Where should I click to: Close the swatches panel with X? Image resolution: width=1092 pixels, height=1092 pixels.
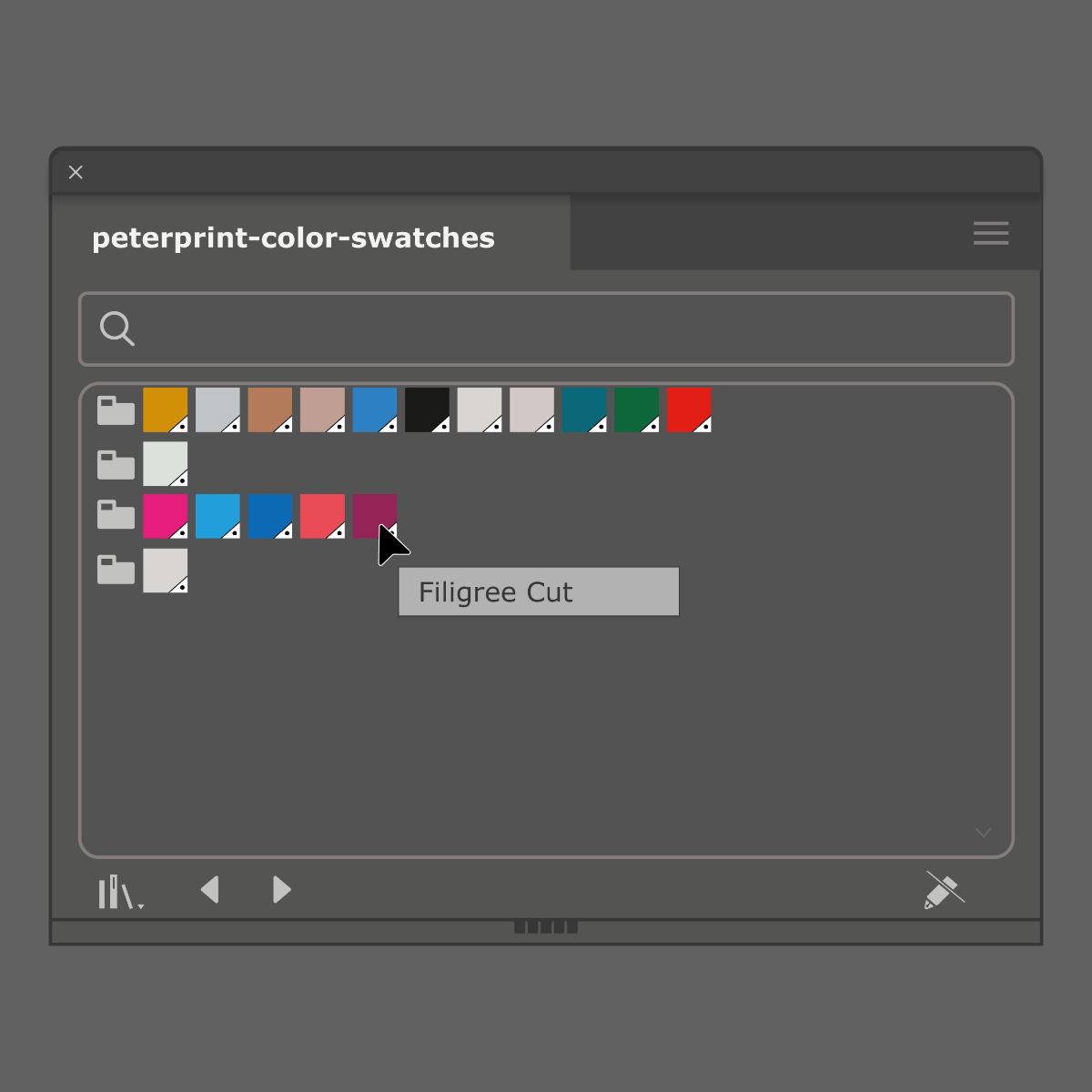point(76,172)
